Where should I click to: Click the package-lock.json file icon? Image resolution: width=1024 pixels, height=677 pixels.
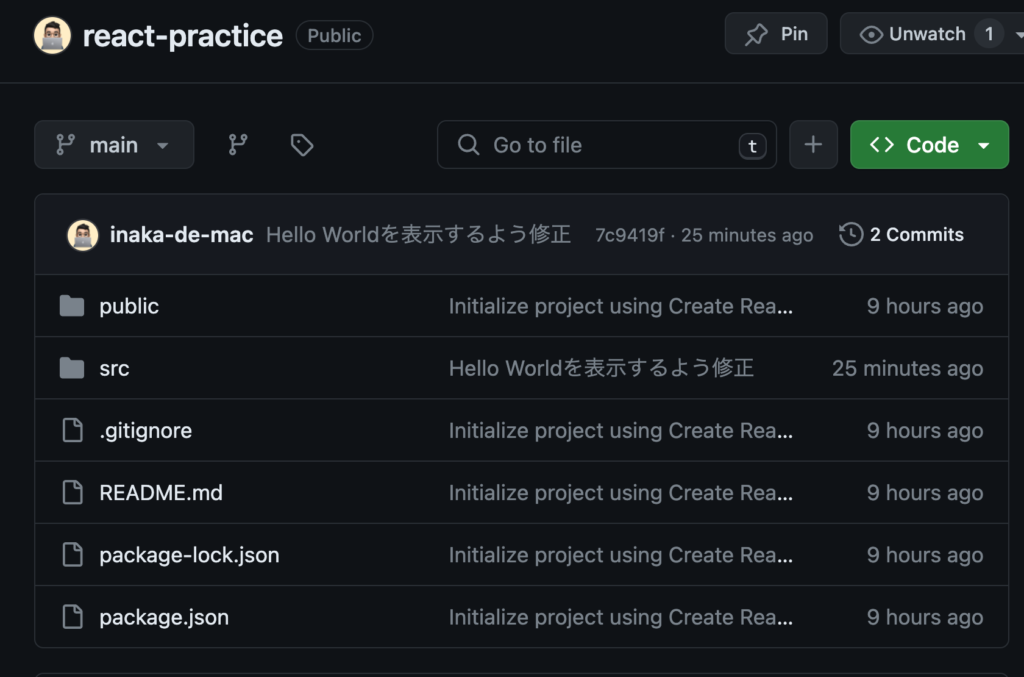72,554
